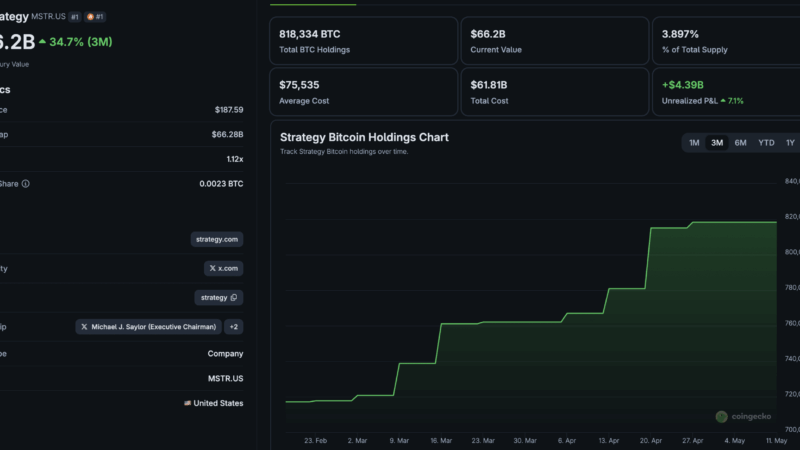Image resolution: width=800 pixels, height=450 pixels.
Task: Select the 1M chart range
Action: coord(694,143)
